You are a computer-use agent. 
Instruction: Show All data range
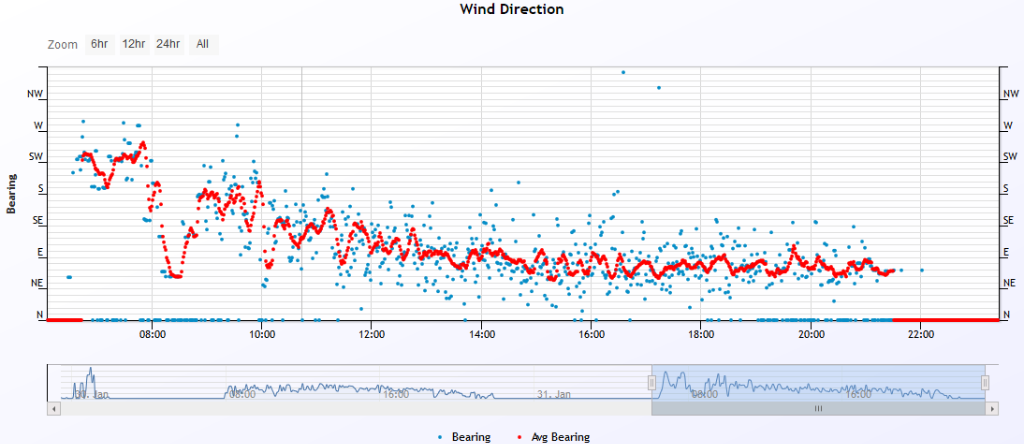(x=203, y=44)
